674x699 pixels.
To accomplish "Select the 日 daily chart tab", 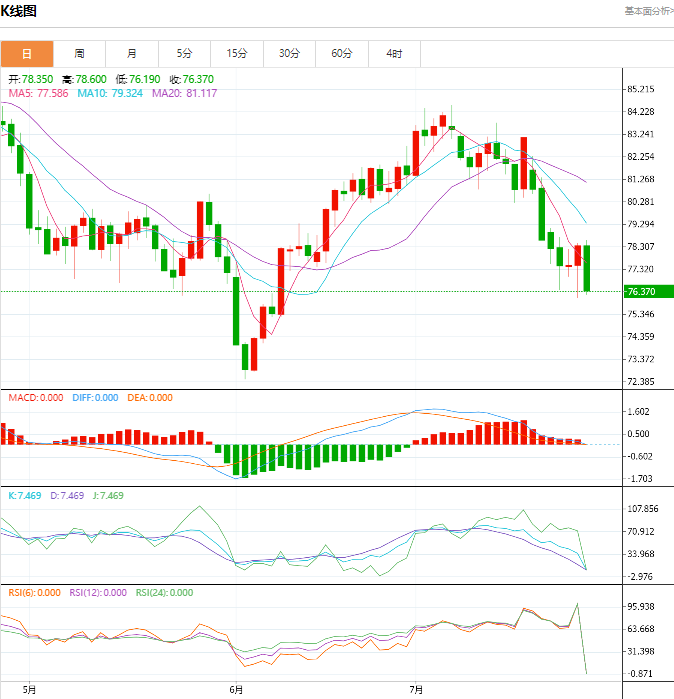I will pos(27,53).
